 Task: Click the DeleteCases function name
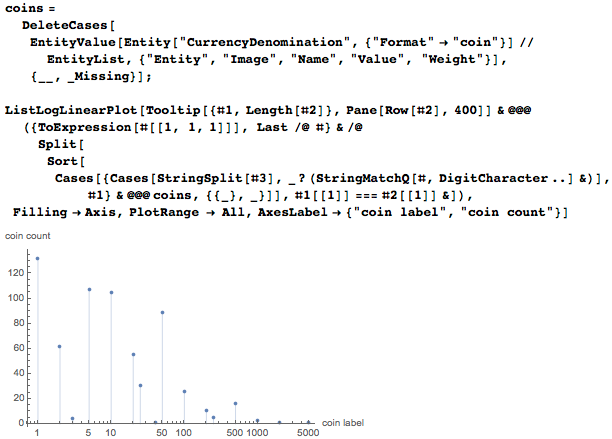pyautogui.click(x=65, y=25)
